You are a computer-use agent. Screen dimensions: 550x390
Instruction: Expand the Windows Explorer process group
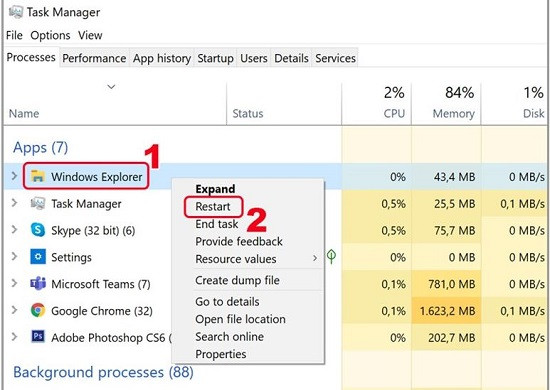14,176
